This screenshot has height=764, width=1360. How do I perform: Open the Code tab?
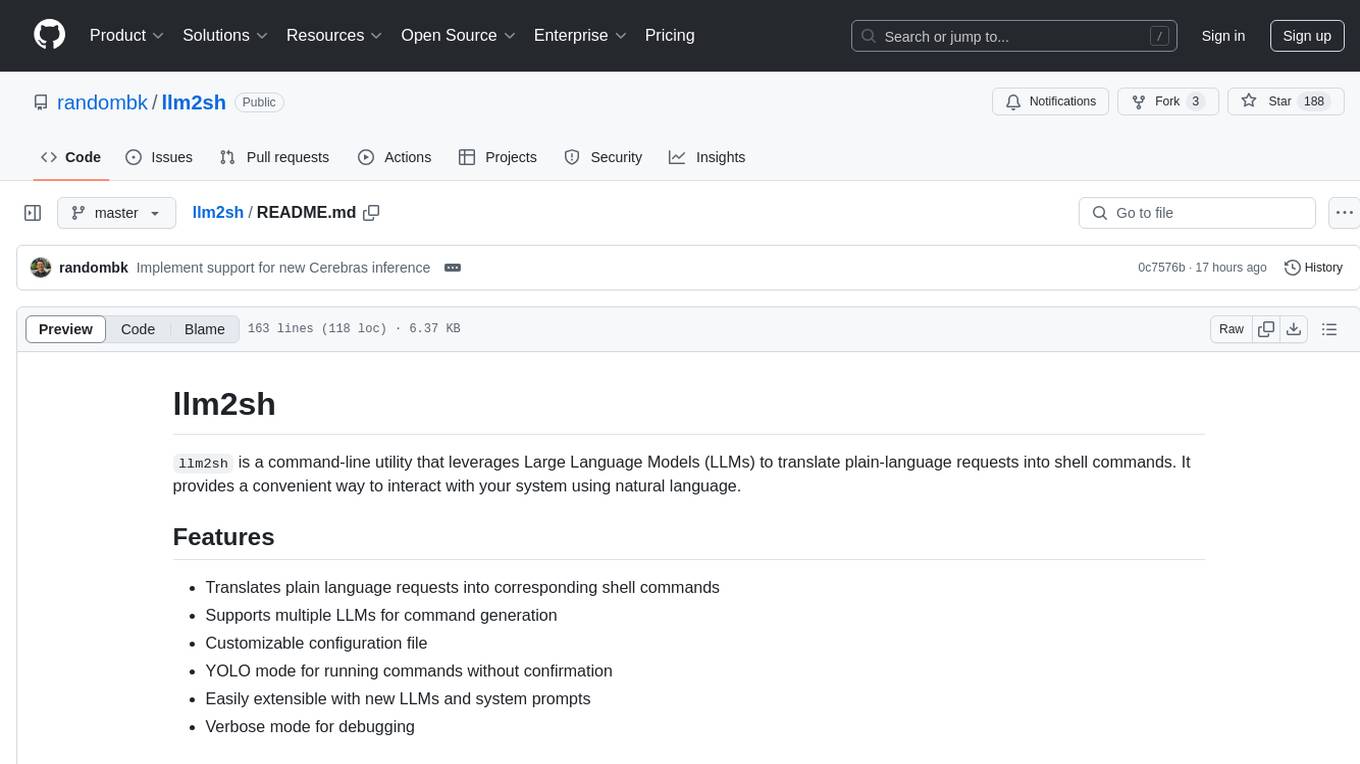pyautogui.click(x=71, y=157)
